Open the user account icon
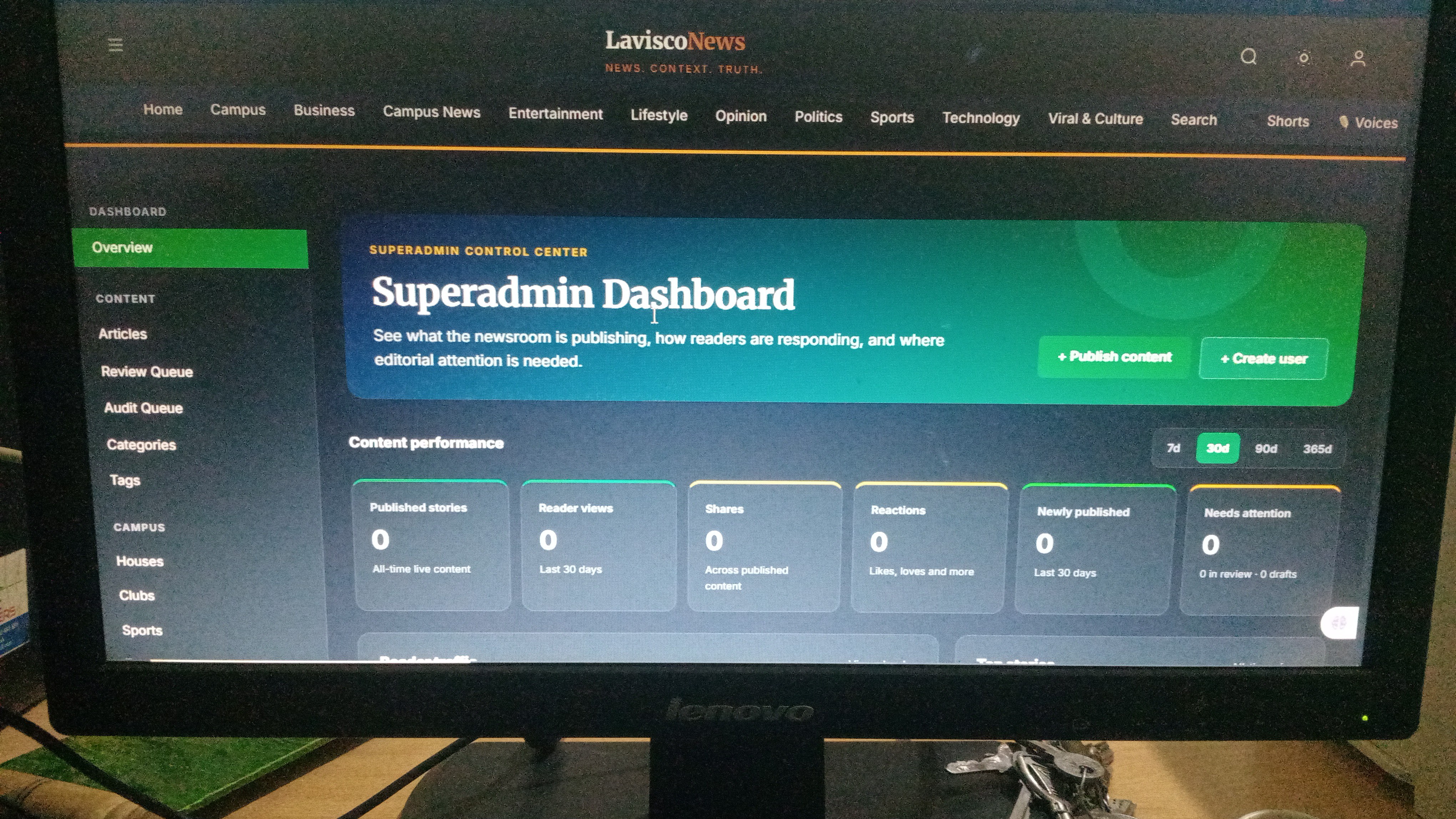The width and height of the screenshot is (1456, 819). click(1358, 59)
